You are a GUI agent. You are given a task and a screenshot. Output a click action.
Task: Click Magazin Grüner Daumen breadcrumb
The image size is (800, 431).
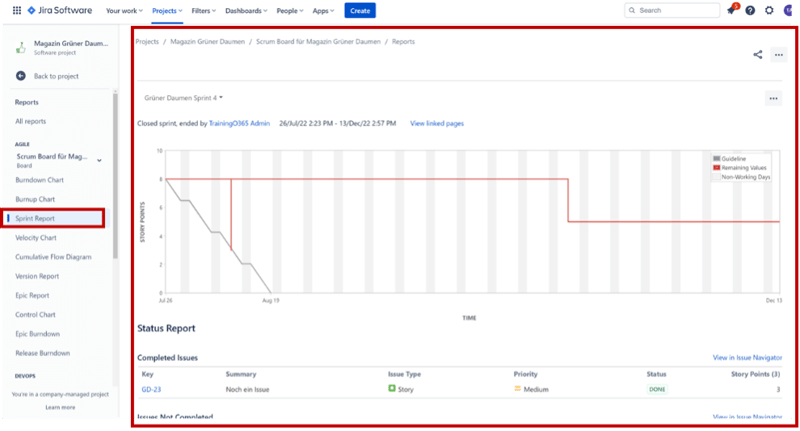tap(207, 42)
